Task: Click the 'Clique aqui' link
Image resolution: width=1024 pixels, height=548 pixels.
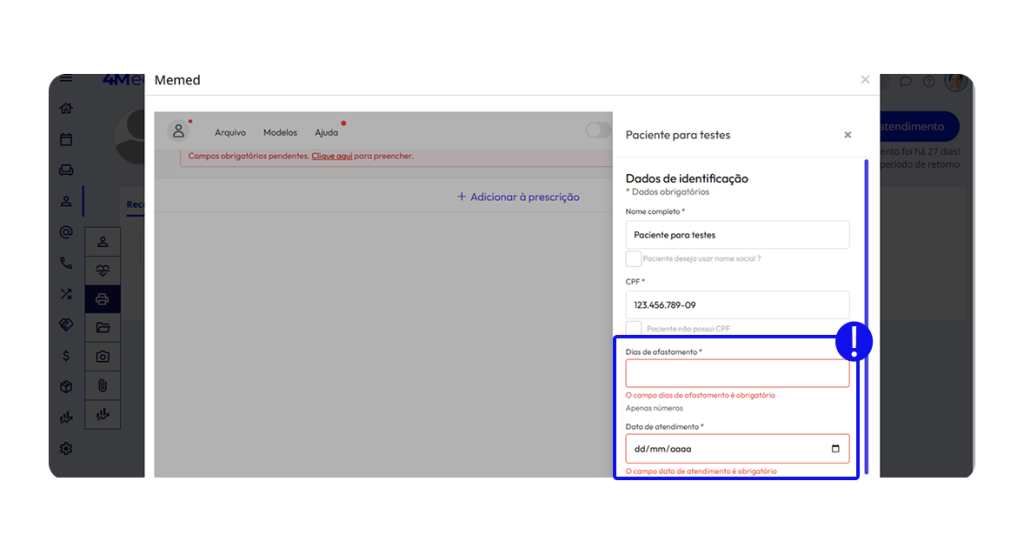Action: coord(331,157)
